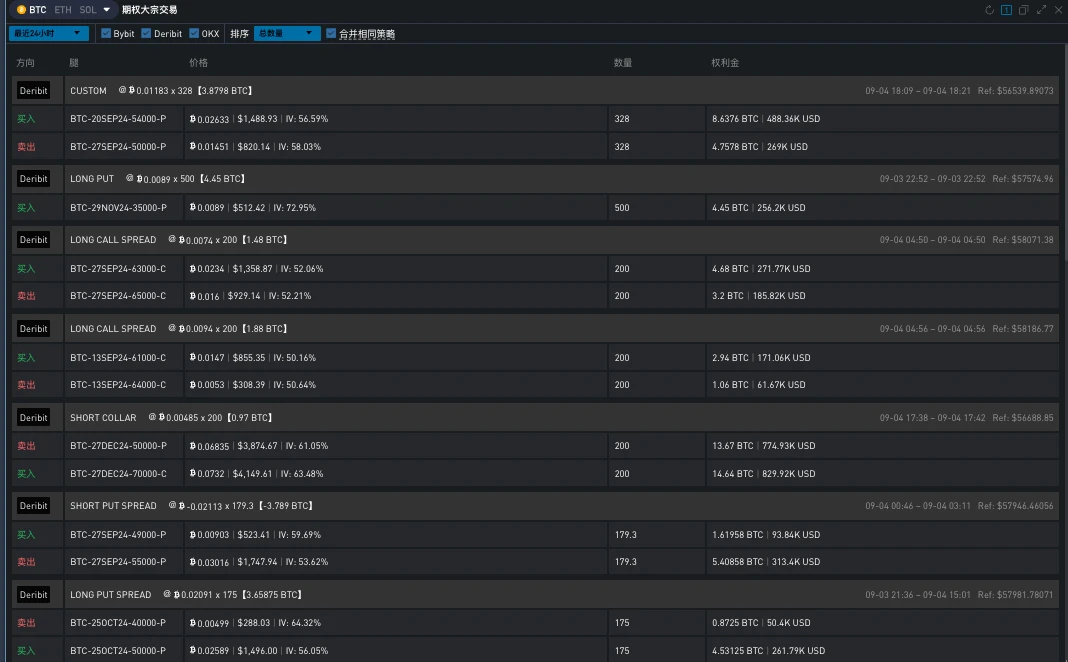Click Deribit badge on CUSTOM strategy row
The height and width of the screenshot is (662, 1068).
33,91
